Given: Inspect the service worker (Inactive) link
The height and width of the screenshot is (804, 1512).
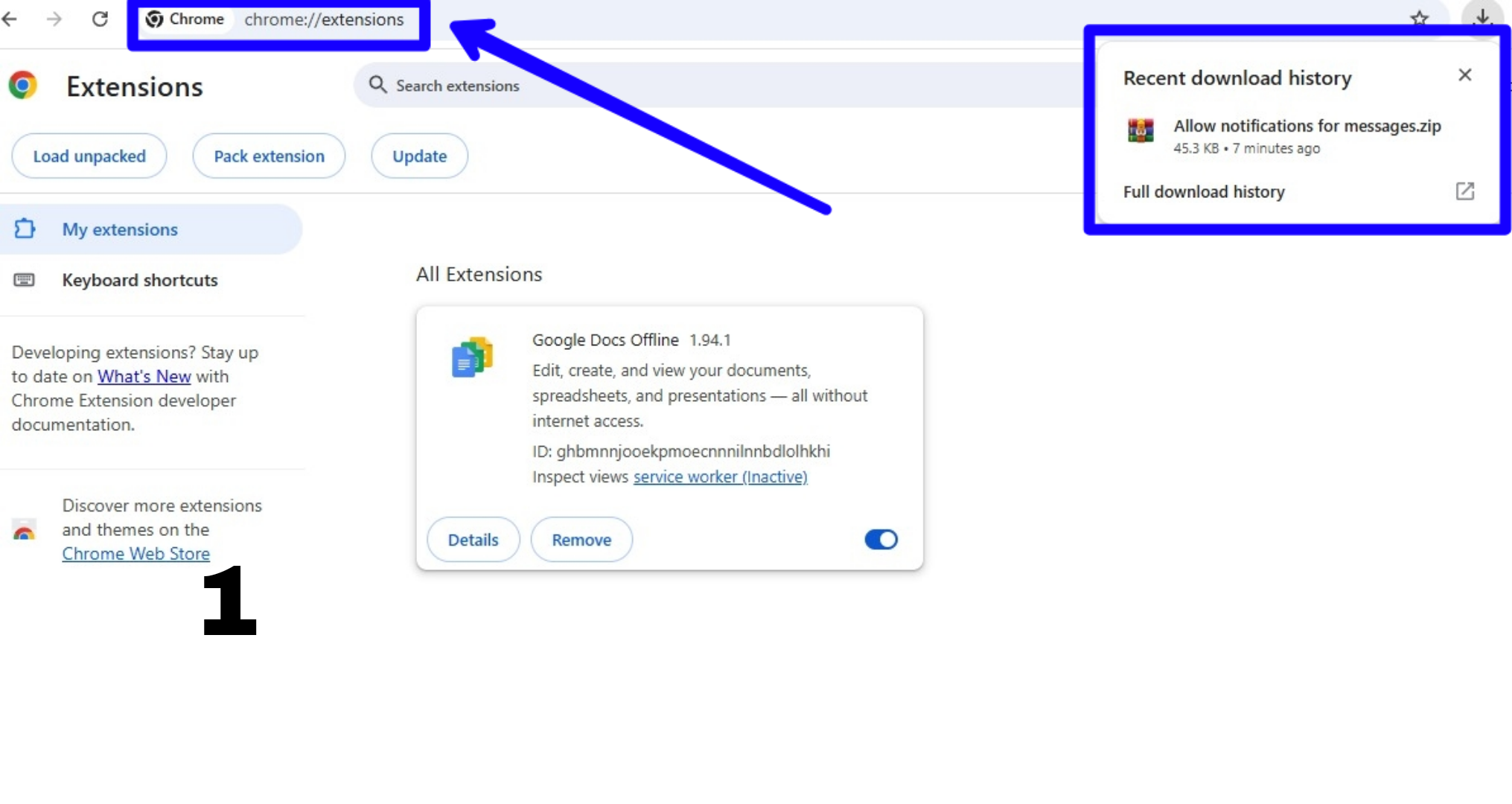Looking at the screenshot, I should click(x=720, y=476).
